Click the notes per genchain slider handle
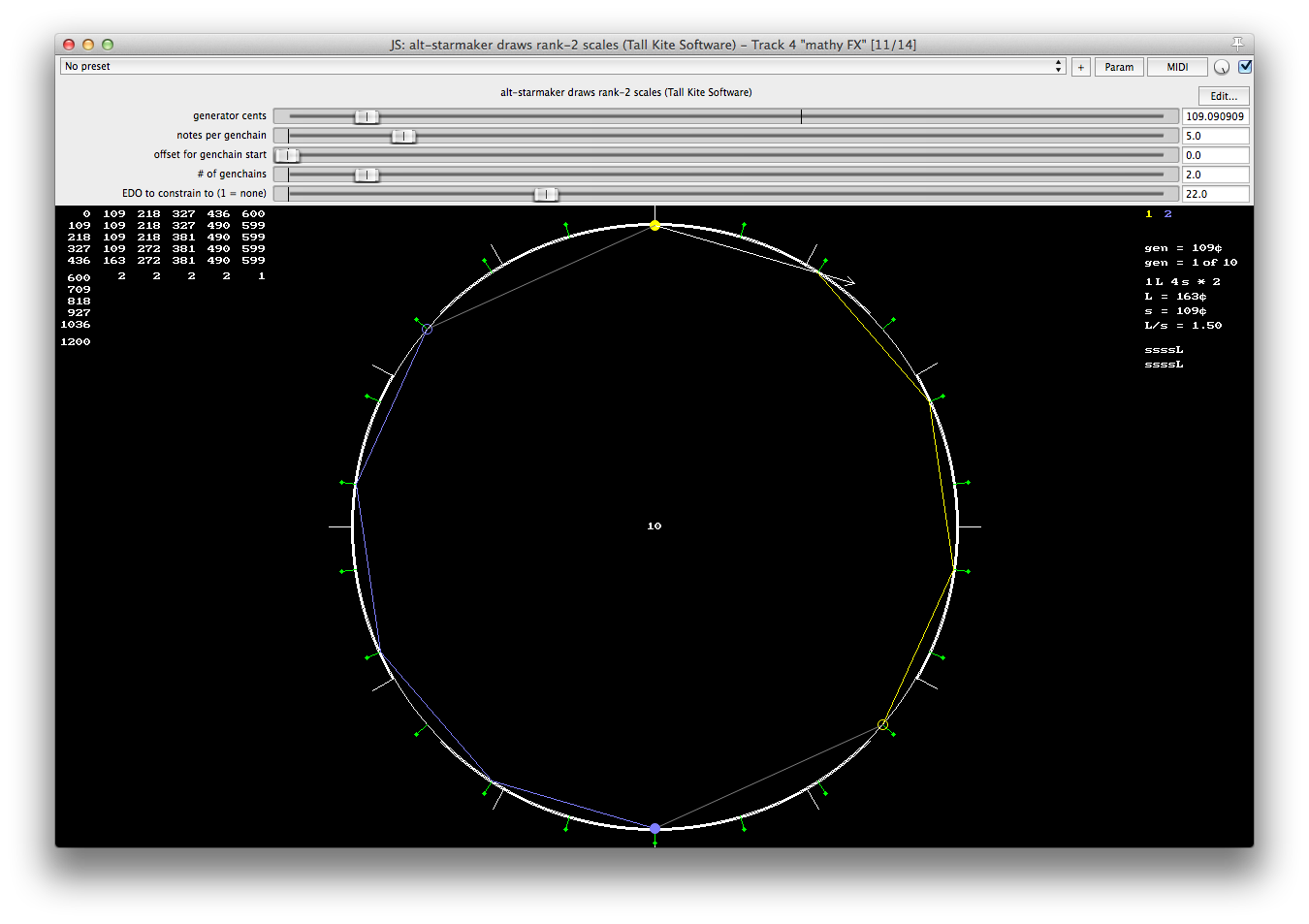The height and width of the screenshot is (924, 1309). tap(403, 136)
